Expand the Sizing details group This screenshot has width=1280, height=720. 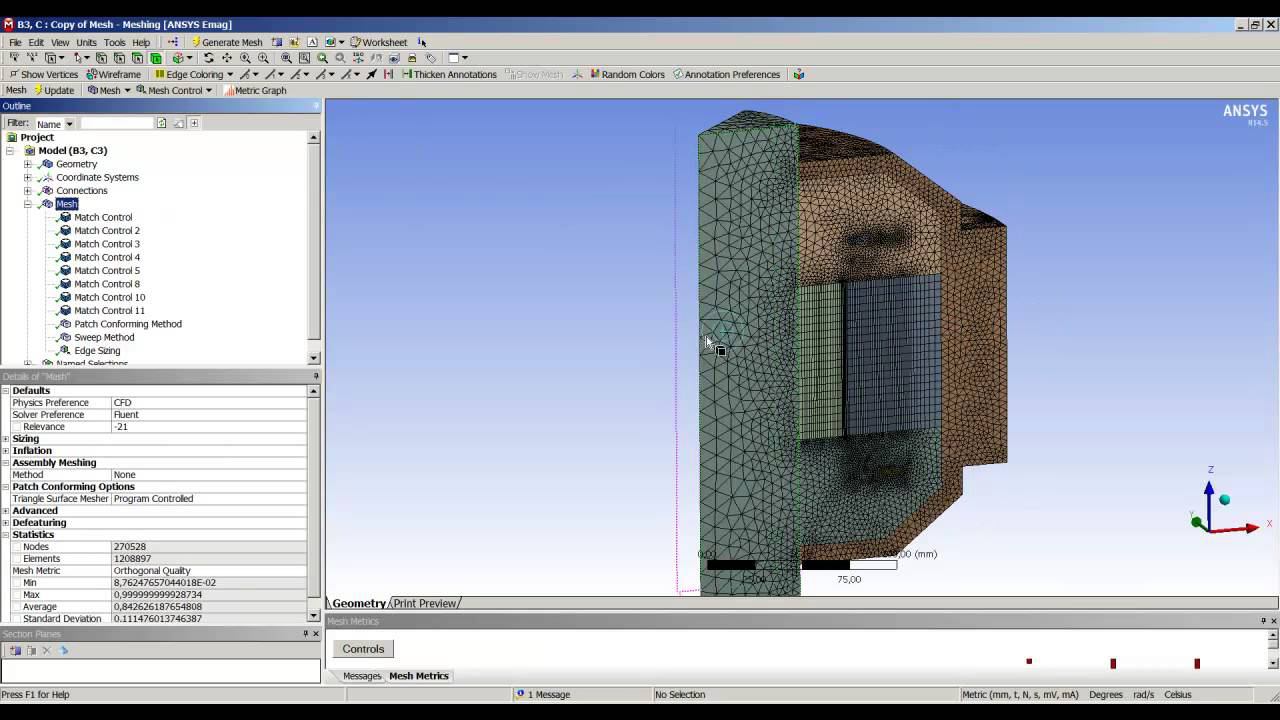(x=6, y=439)
